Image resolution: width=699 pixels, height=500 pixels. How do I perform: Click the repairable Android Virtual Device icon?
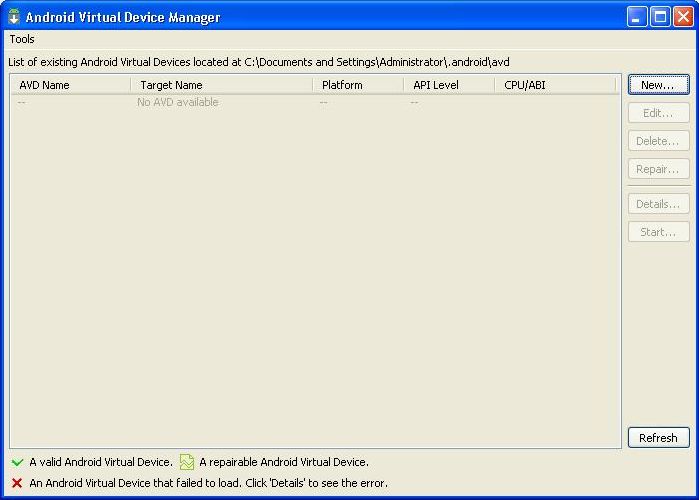pyautogui.click(x=186, y=462)
